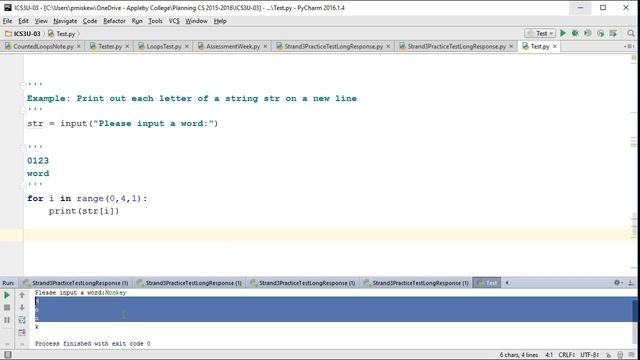Viewport: 640px width, 360px height.
Task: Open the View menu
Action: click(41, 21)
